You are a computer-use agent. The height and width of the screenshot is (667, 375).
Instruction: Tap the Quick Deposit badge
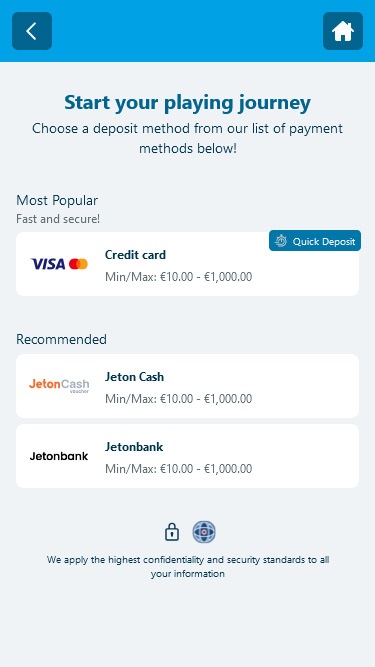coord(315,241)
